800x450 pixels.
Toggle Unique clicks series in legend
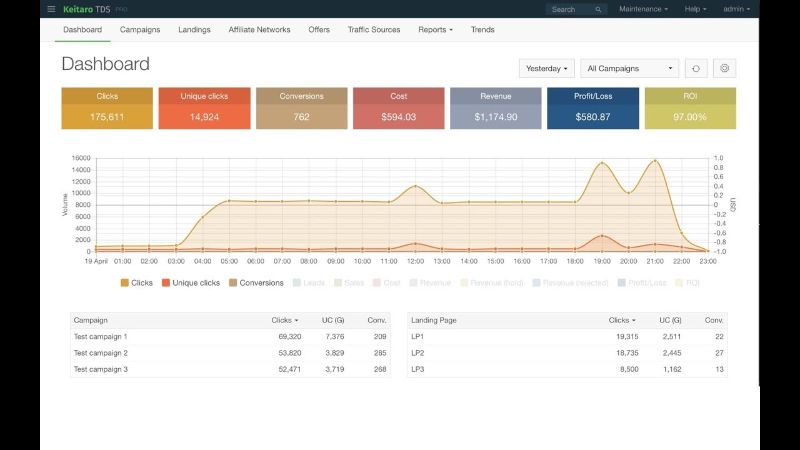pos(190,283)
